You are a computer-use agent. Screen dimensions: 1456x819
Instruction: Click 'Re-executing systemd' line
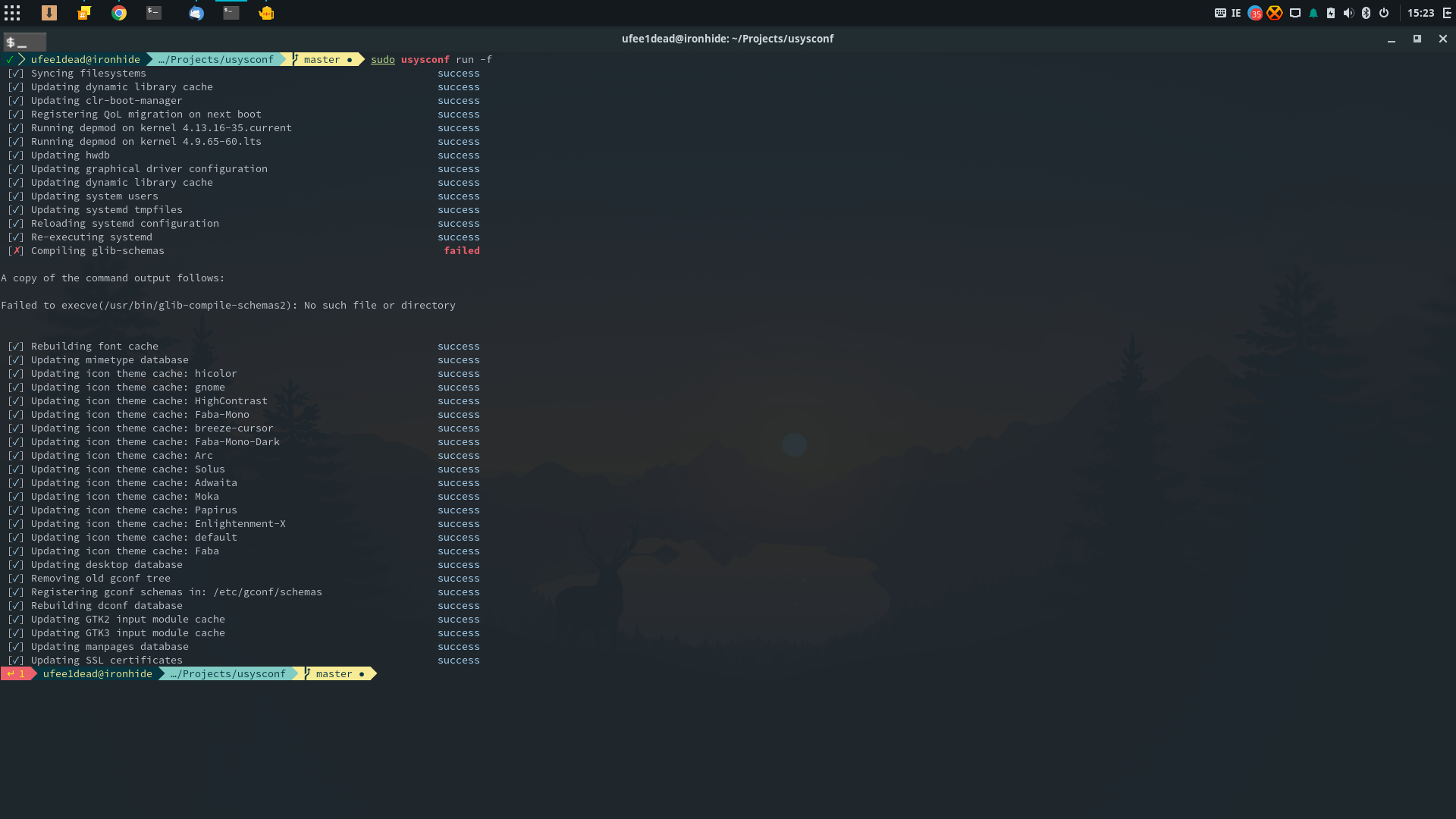(92, 237)
